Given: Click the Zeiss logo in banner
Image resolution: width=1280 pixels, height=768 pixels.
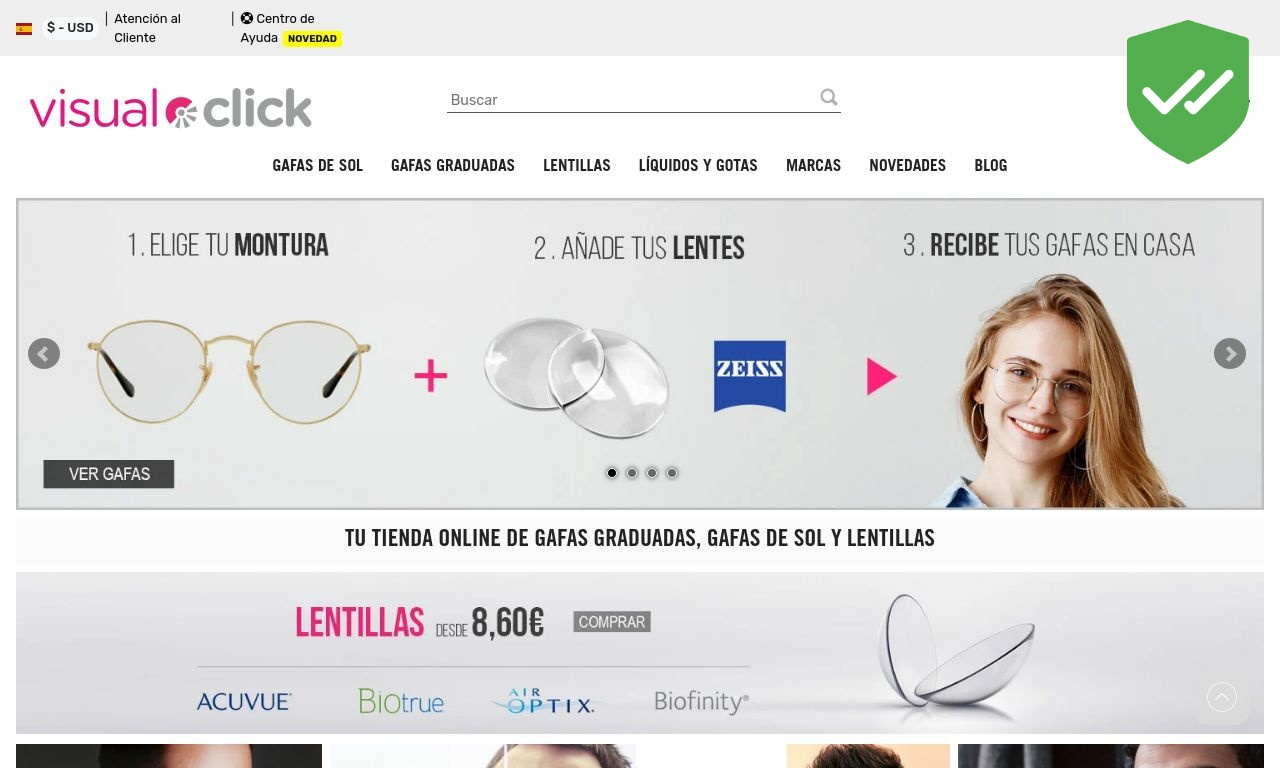Looking at the screenshot, I should pos(750,376).
